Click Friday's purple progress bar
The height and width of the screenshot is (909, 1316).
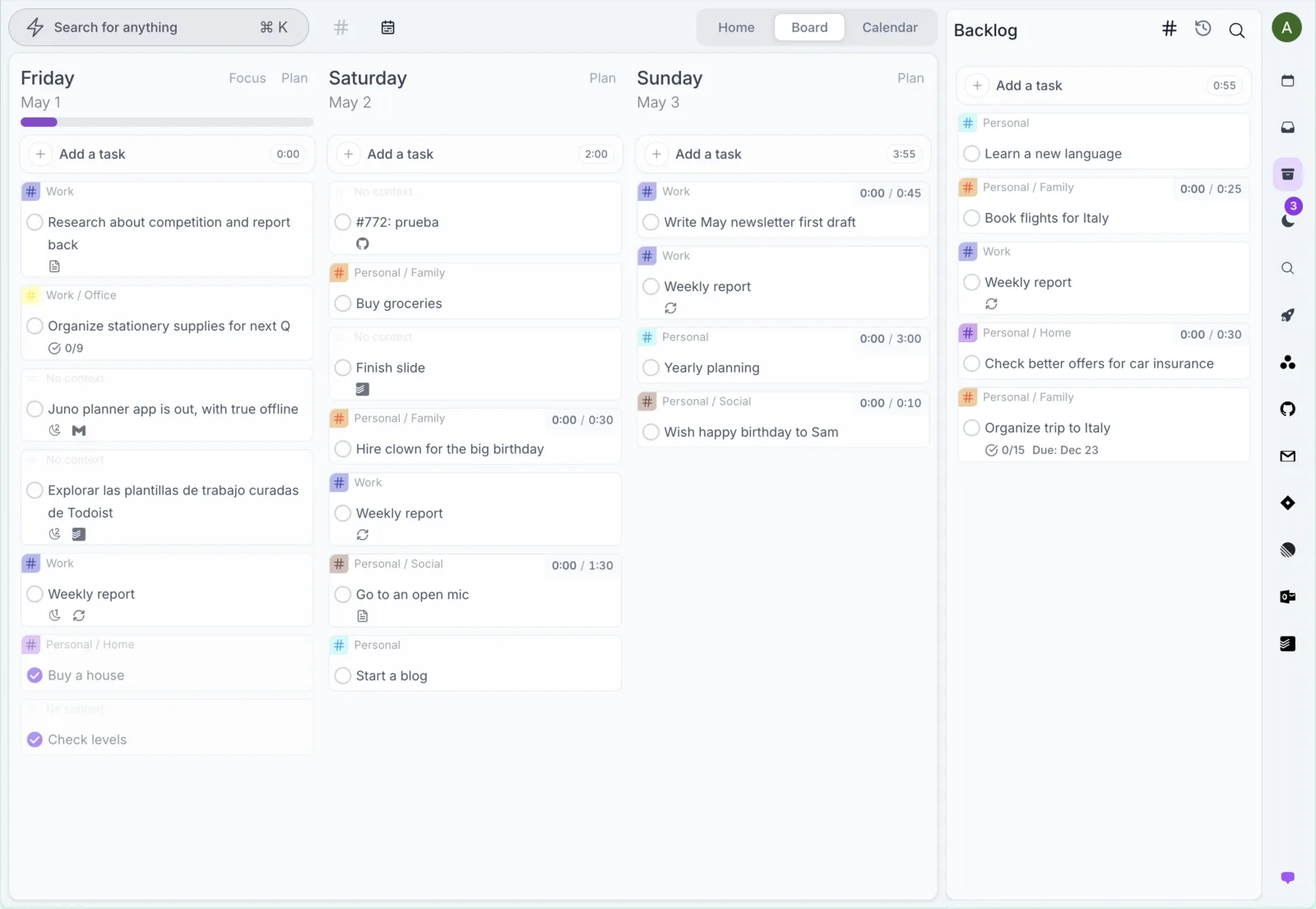pyautogui.click(x=39, y=122)
